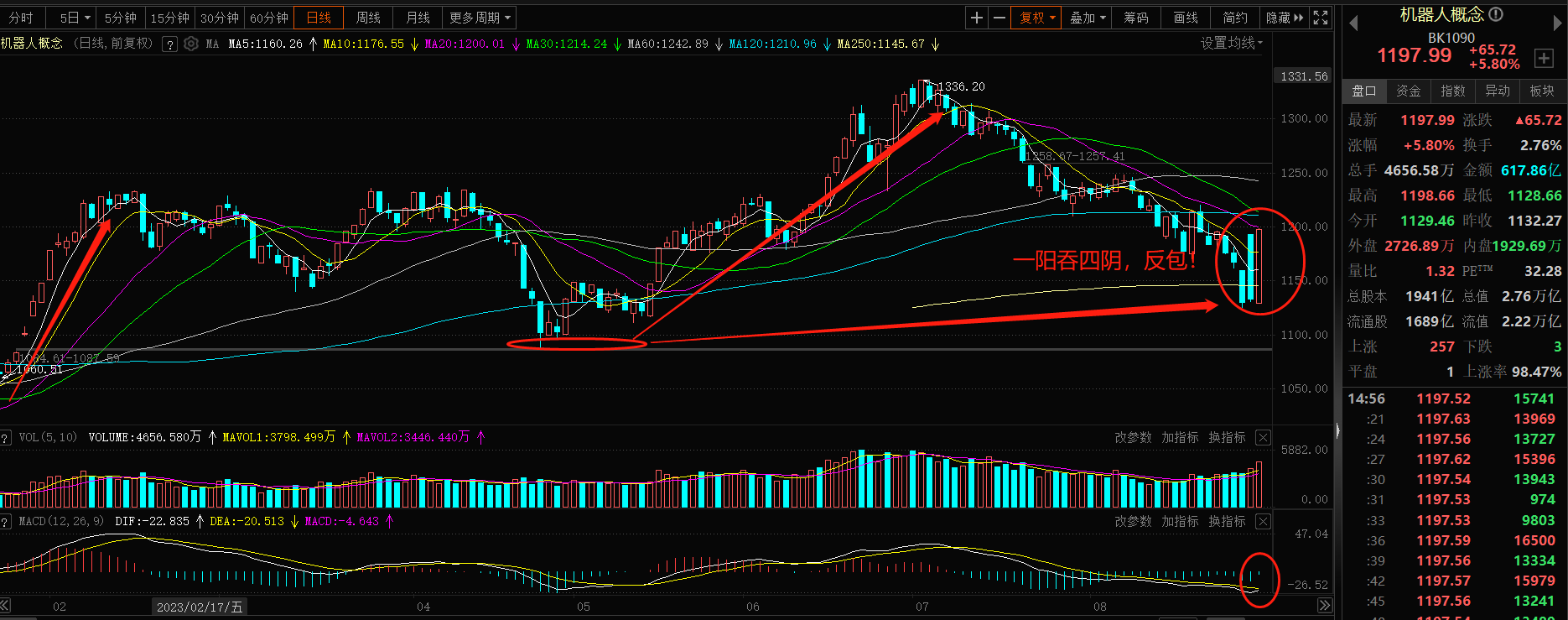Open the 叠加 overlay dropdown
Image resolution: width=1568 pixels, height=620 pixels.
tap(1088, 18)
